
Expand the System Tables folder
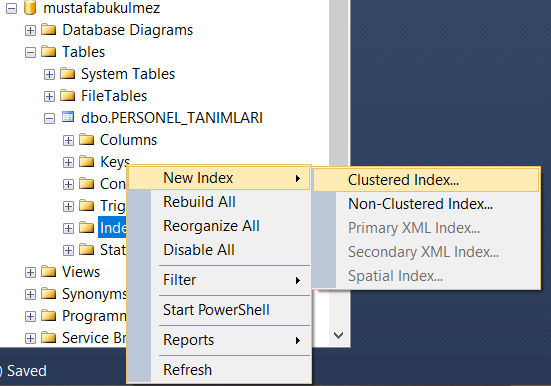pos(49,75)
